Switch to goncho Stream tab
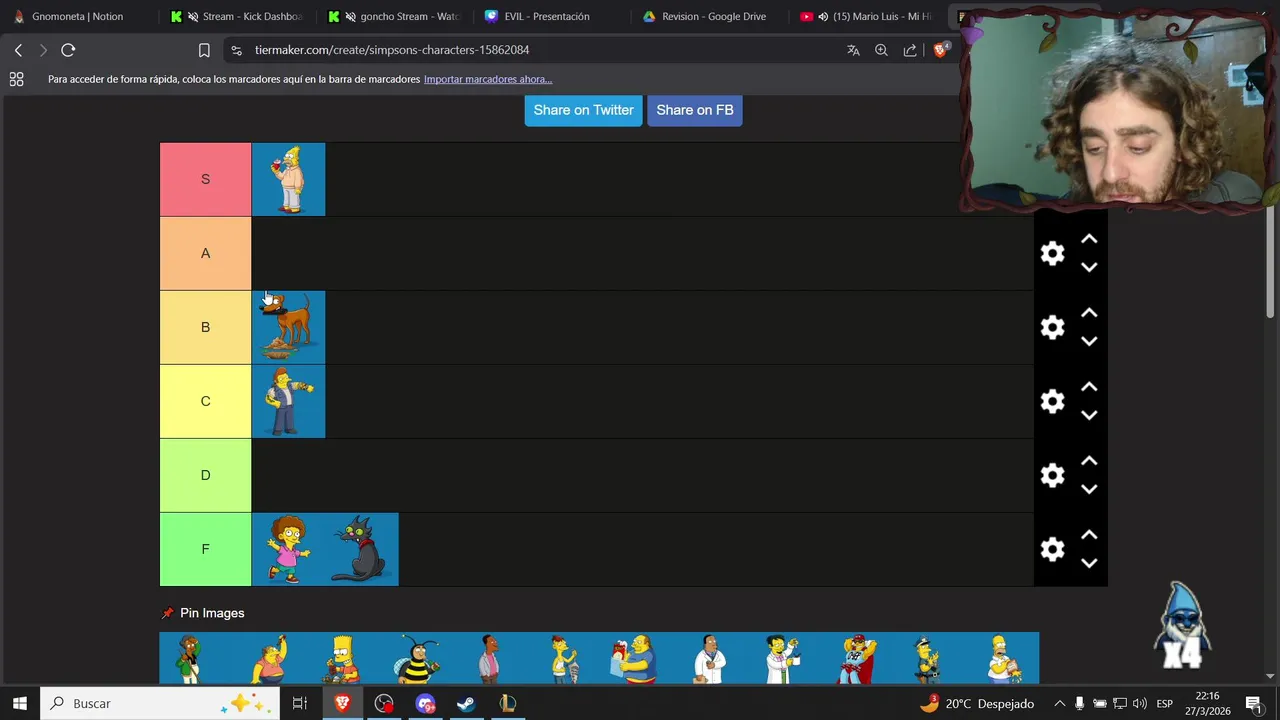The height and width of the screenshot is (720, 1280). point(395,16)
